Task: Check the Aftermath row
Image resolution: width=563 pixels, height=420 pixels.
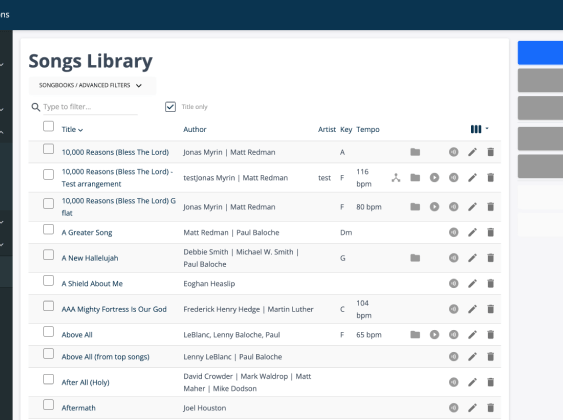Action: coord(48,405)
